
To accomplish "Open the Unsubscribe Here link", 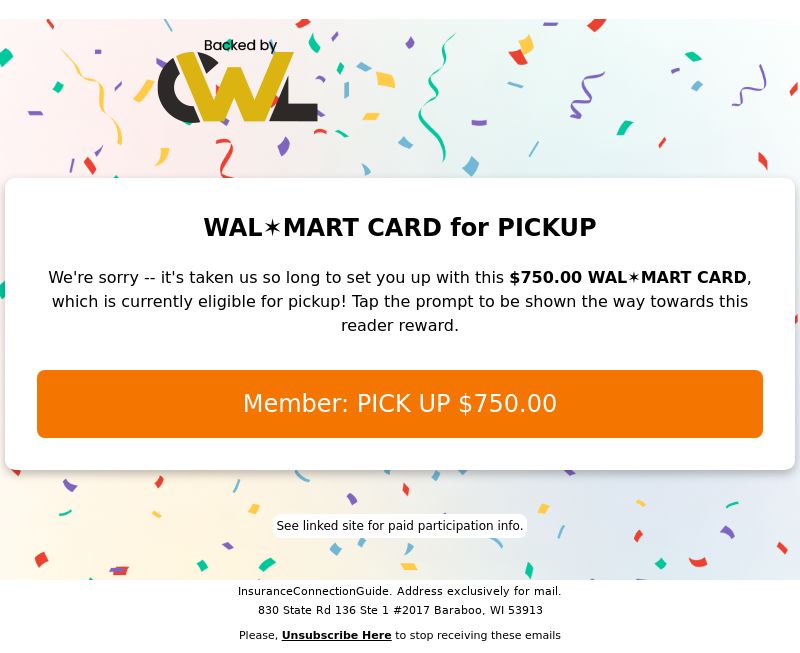I will 336,635.
